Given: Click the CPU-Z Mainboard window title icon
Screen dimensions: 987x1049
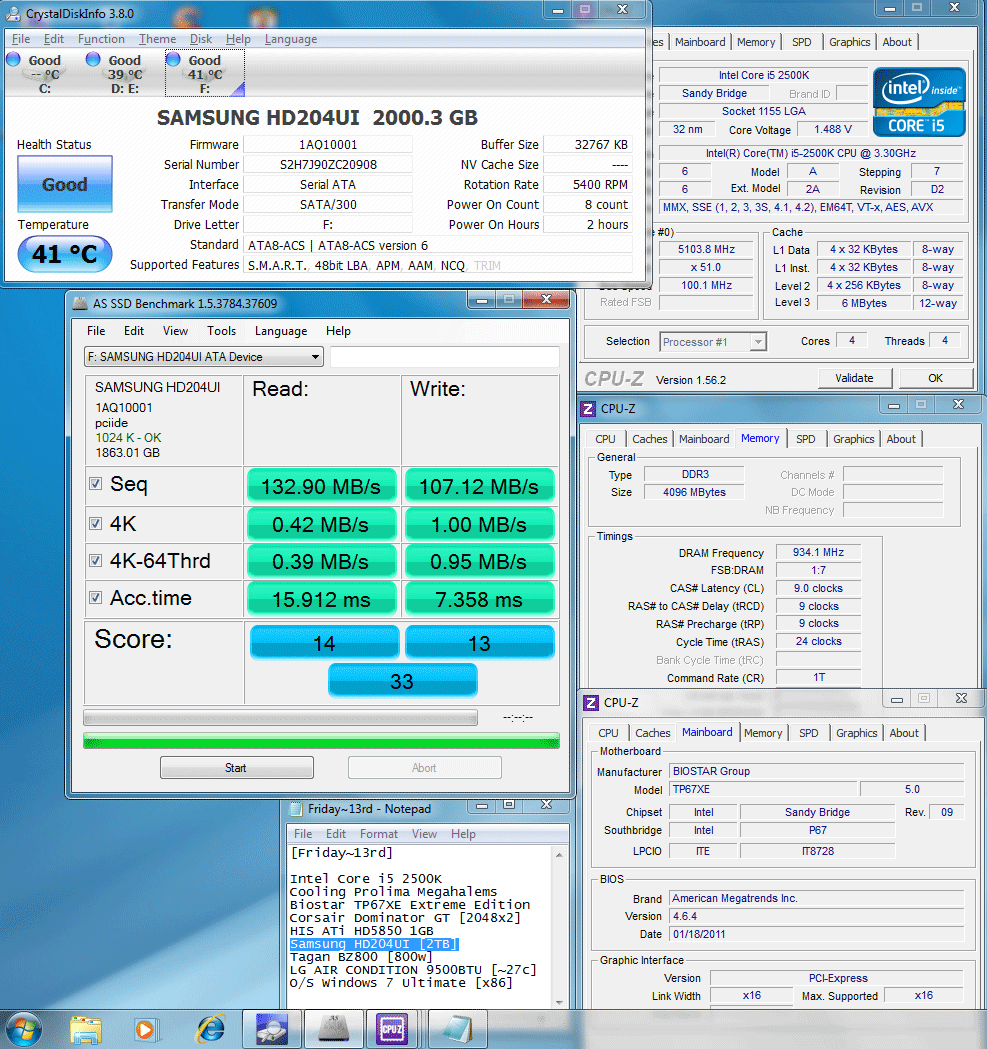Looking at the screenshot, I should [591, 702].
